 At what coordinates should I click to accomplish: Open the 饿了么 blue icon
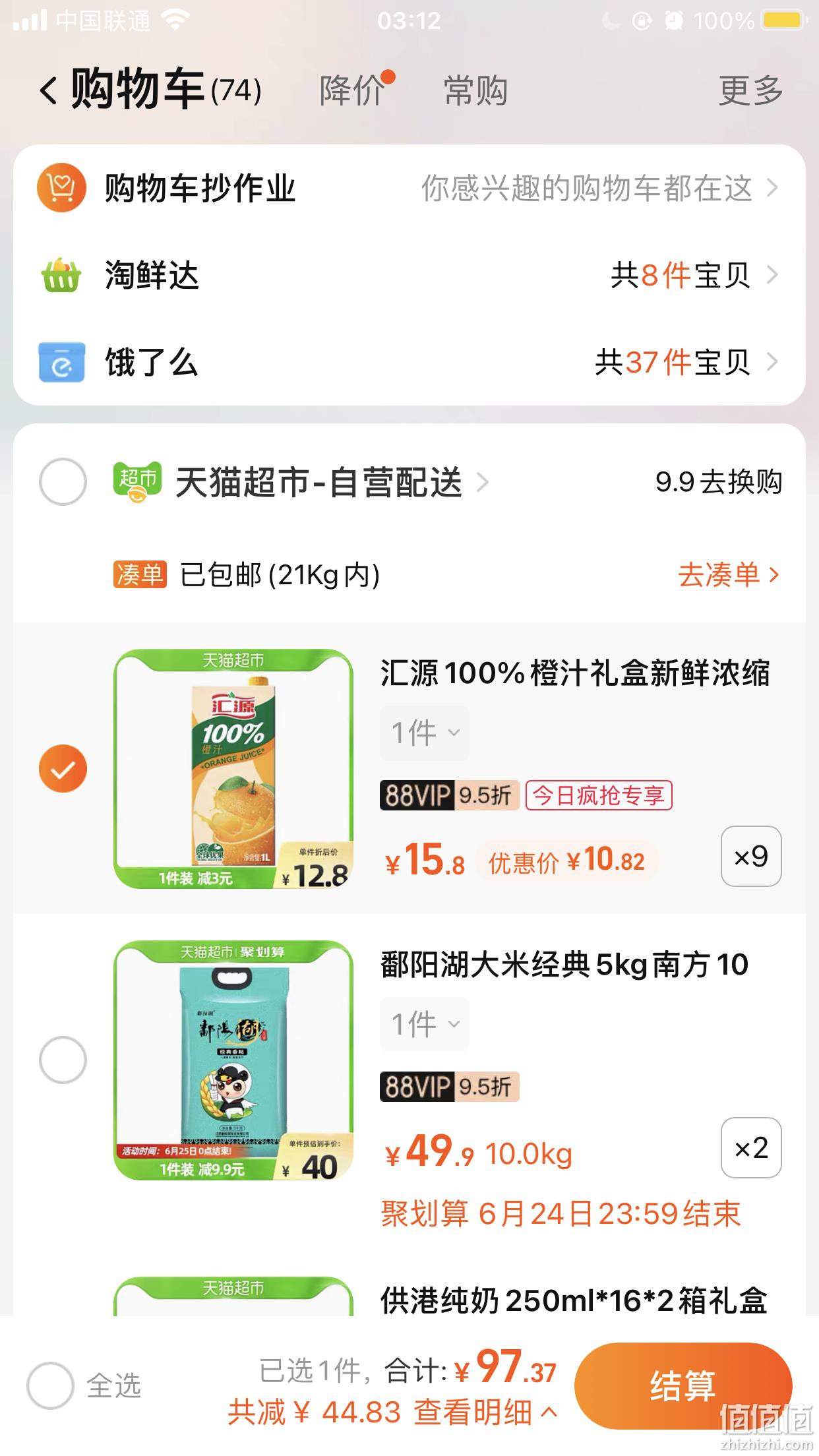61,362
